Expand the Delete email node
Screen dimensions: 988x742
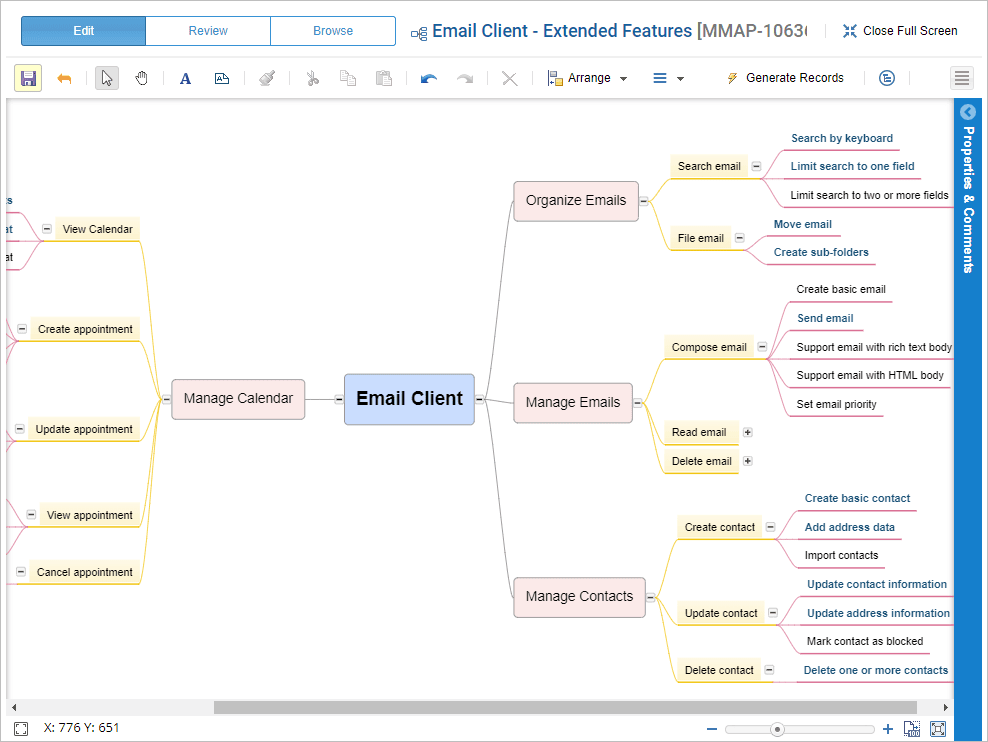coord(747,461)
